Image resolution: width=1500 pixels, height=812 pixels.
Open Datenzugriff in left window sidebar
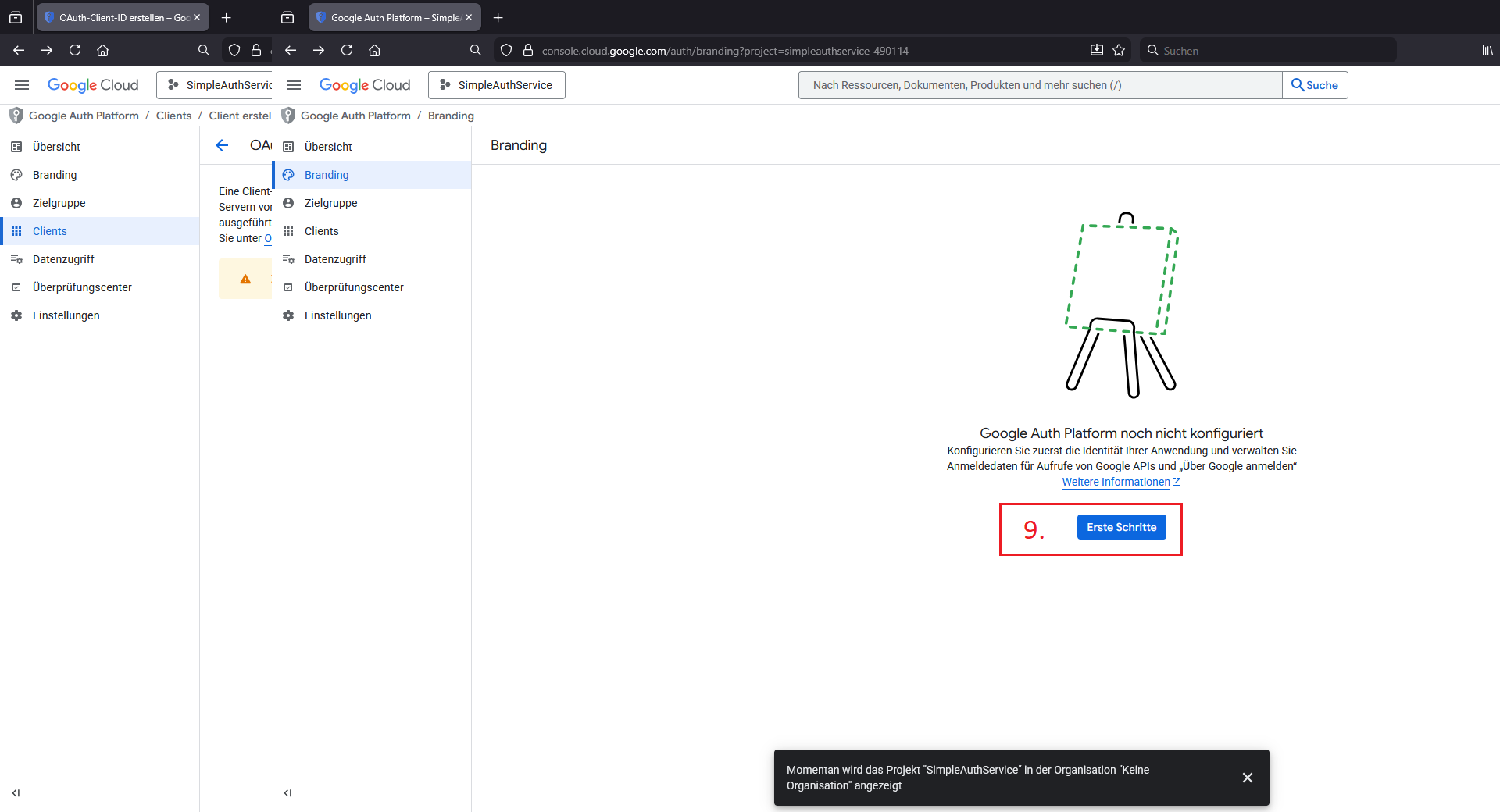coord(100,259)
